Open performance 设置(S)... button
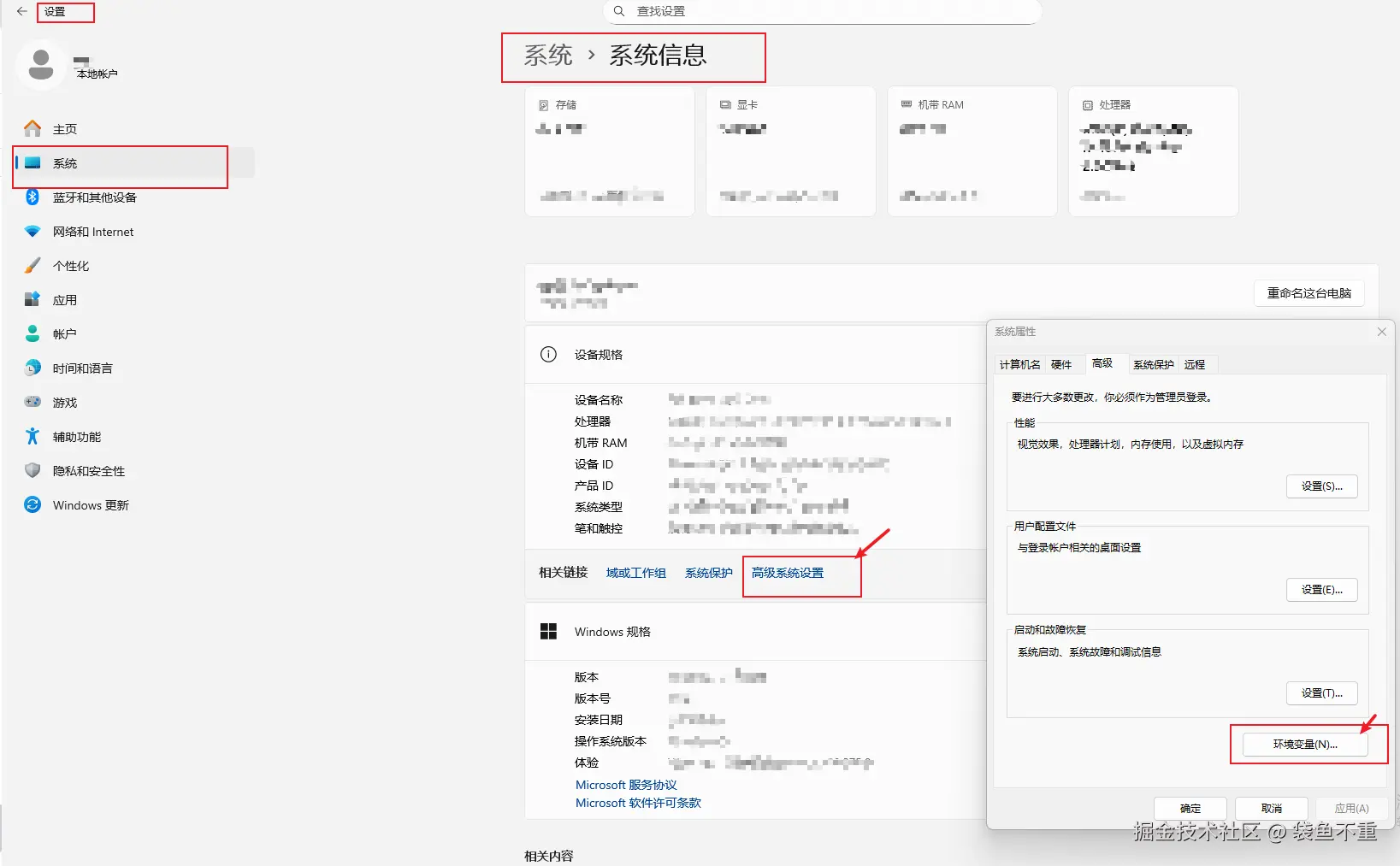Image resolution: width=1400 pixels, height=866 pixels. pos(1322,486)
